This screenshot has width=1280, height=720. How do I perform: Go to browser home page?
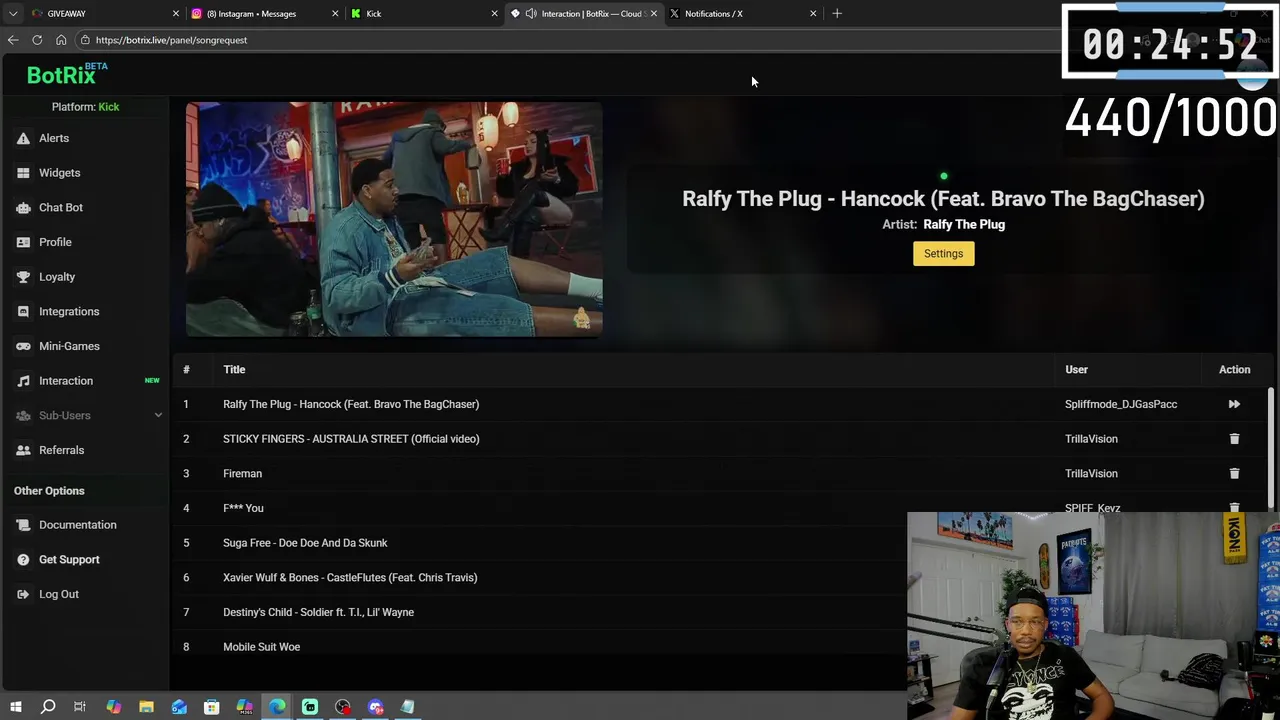(61, 40)
